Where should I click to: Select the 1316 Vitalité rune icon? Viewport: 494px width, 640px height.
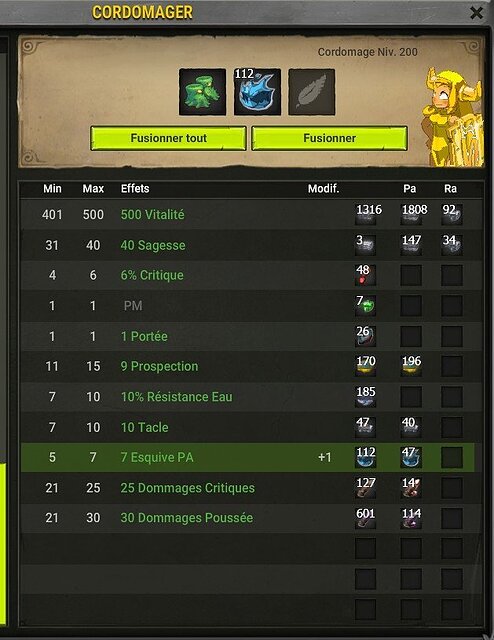coord(365,215)
